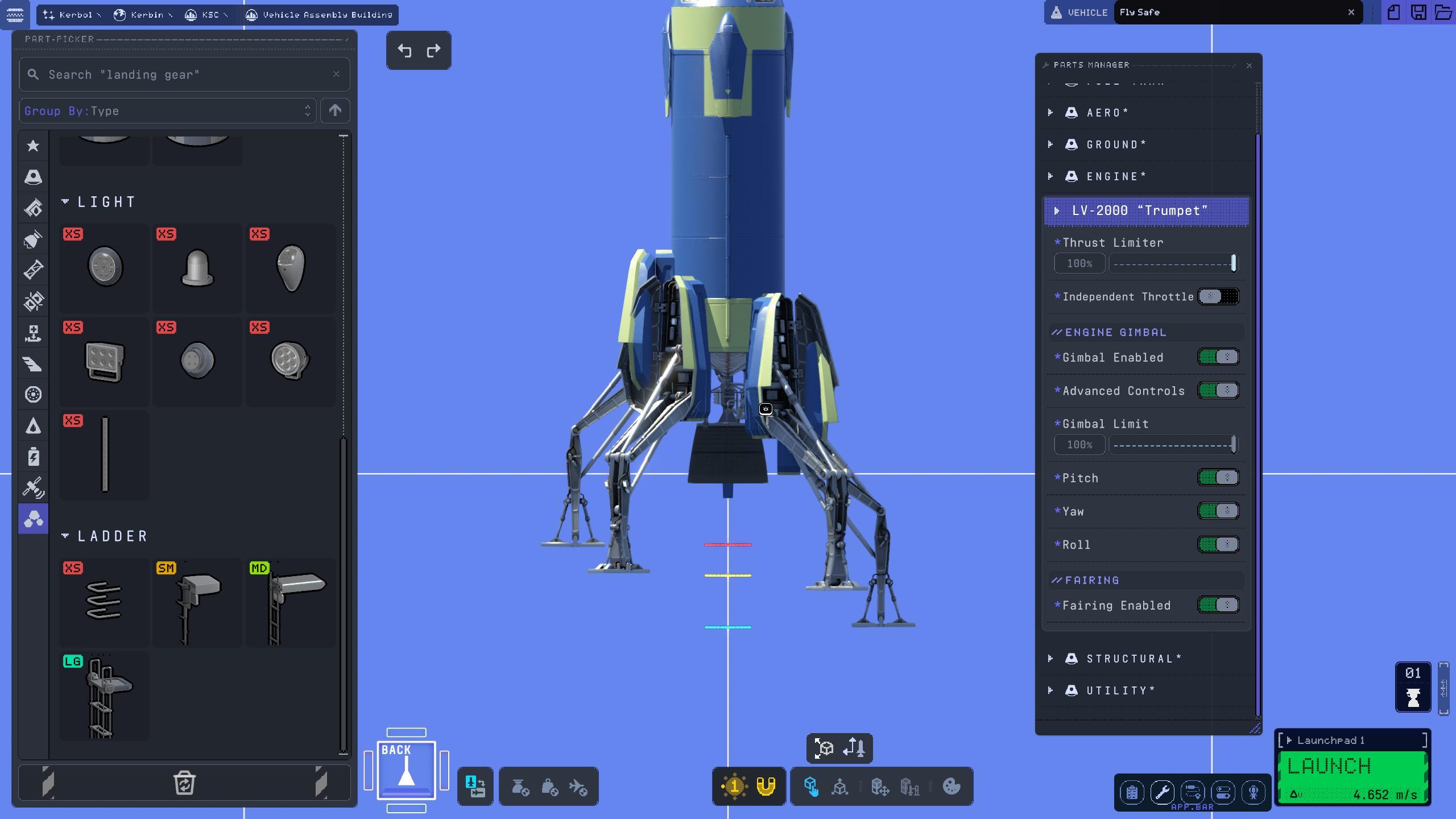Disable the Fairing Enabled switch
1456x819 pixels.
click(1218, 605)
